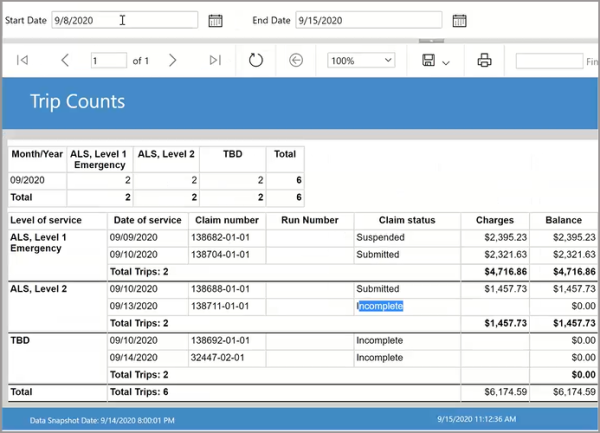Go to the previous report page
The image size is (600, 433).
click(x=65, y=61)
